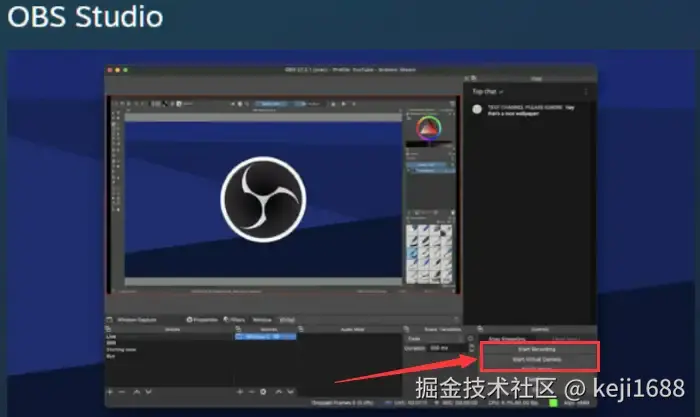The width and height of the screenshot is (700, 417).
Task: Pop out the Controls dock icon
Action: [480, 329]
